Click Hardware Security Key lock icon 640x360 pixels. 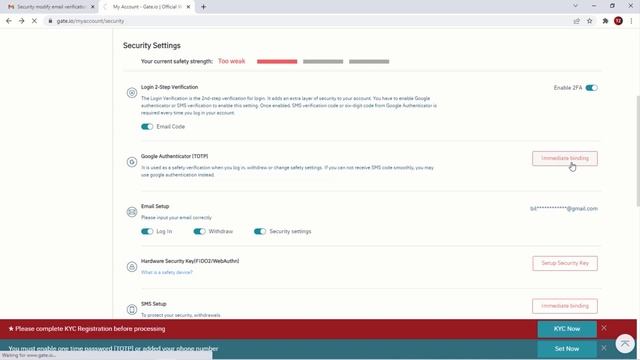click(x=132, y=267)
